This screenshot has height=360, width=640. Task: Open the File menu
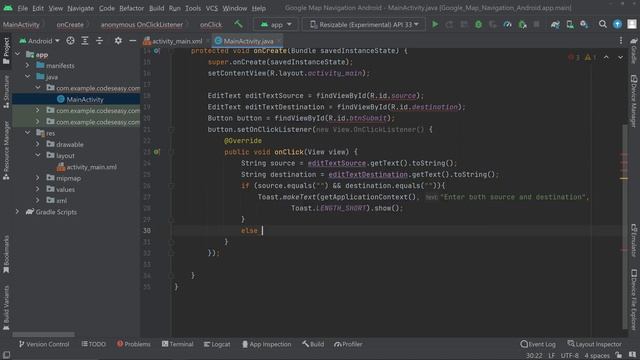[22, 8]
